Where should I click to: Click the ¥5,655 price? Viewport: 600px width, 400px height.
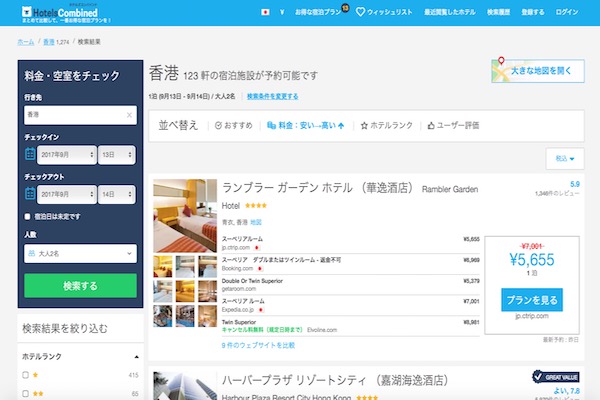tap(532, 260)
